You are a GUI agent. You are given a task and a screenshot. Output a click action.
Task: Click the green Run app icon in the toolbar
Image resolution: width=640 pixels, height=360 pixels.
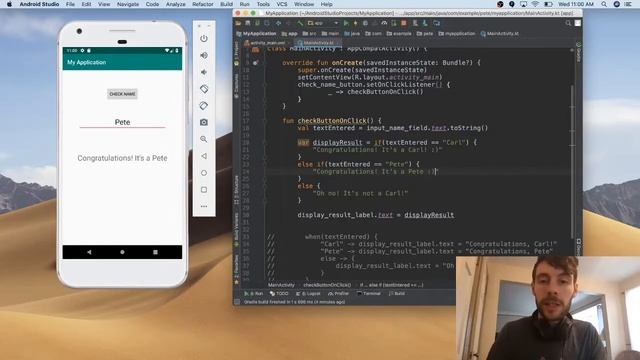[346, 23]
